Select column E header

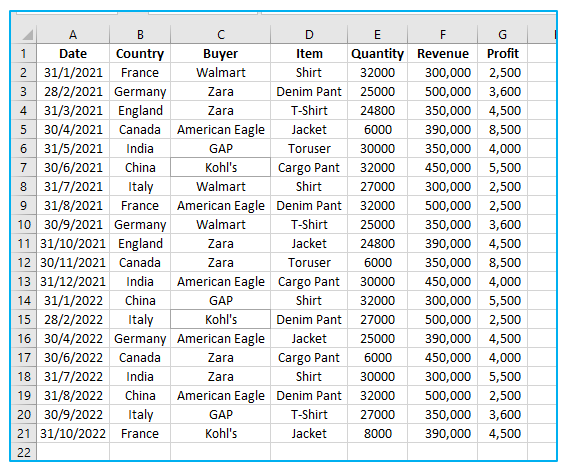(377, 34)
